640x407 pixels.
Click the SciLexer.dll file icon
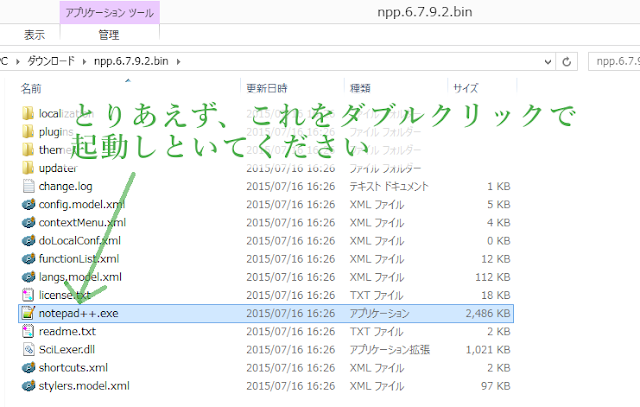point(28,349)
